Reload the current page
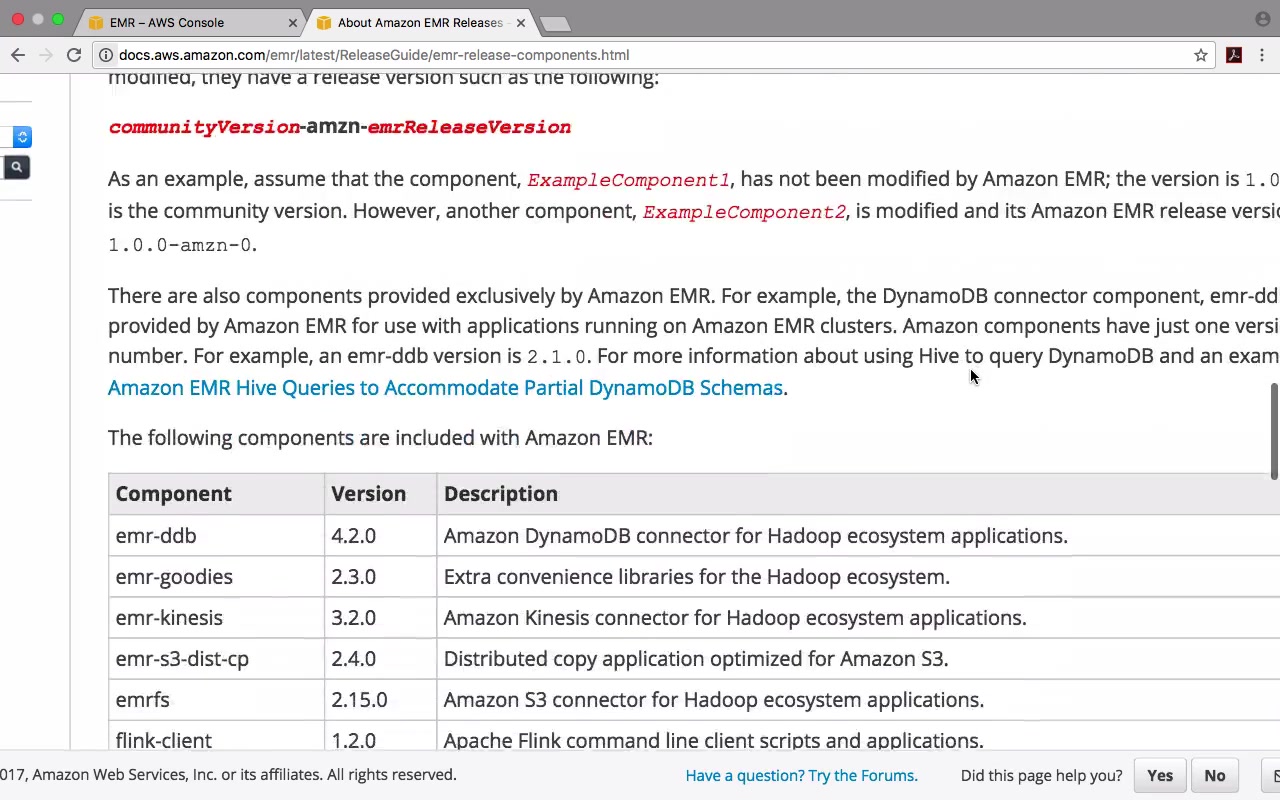This screenshot has height=800, width=1280. pos(74,56)
